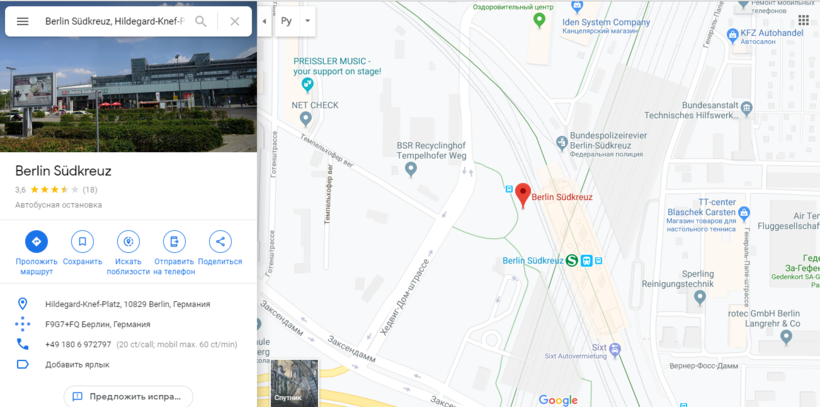820x407 pixels.
Task: Open the Ру language dropdown arrow
Action: [x=308, y=21]
